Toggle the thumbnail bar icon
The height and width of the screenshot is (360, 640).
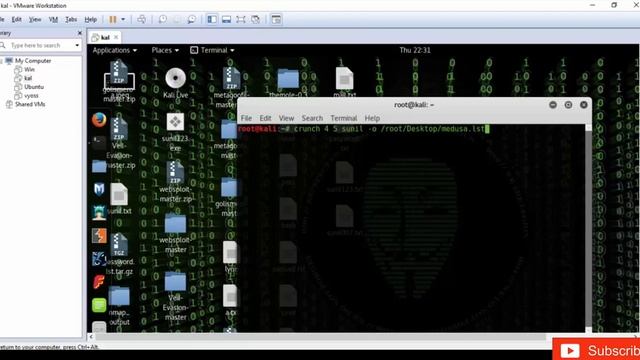(227, 19)
